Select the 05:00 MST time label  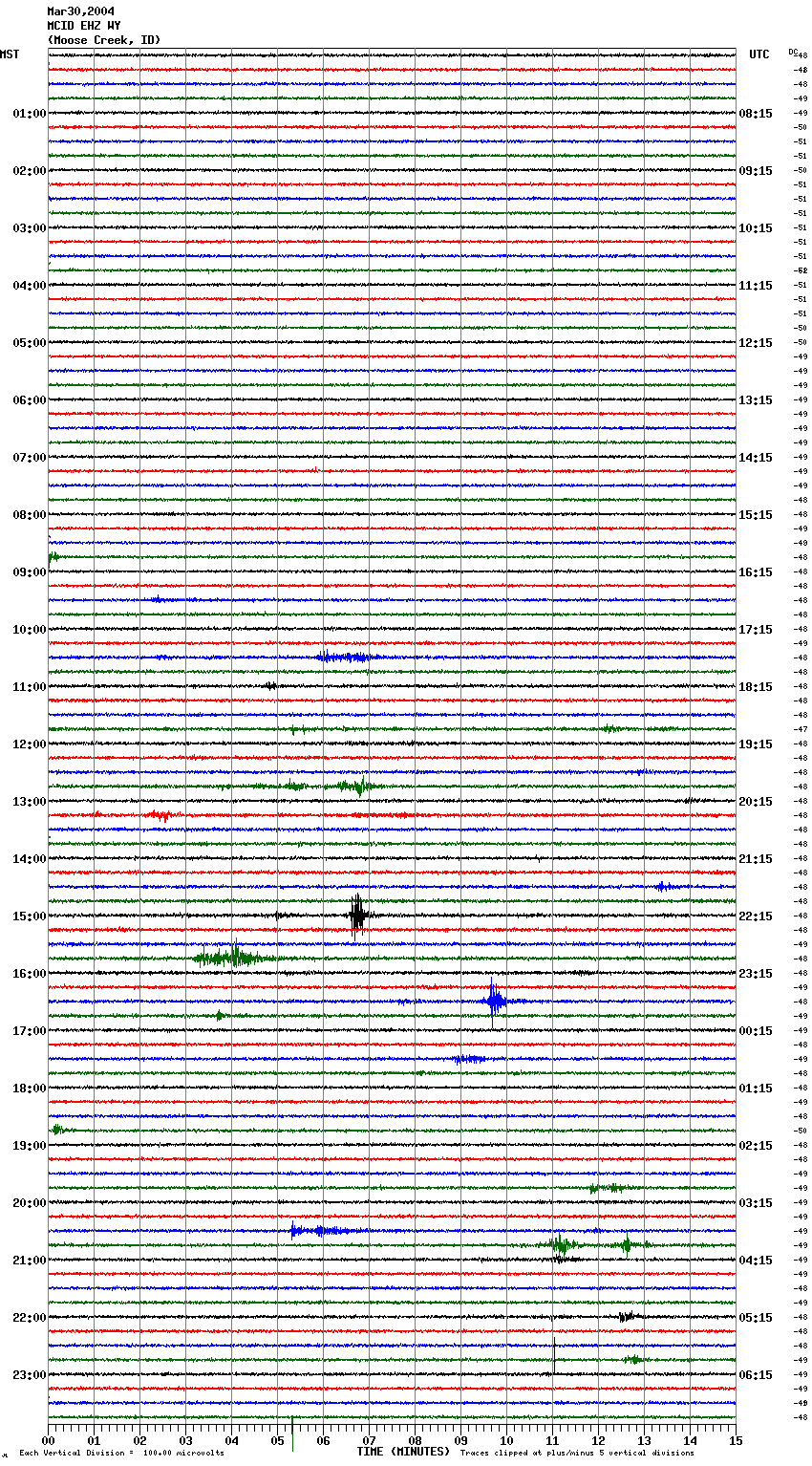pyautogui.click(x=30, y=343)
